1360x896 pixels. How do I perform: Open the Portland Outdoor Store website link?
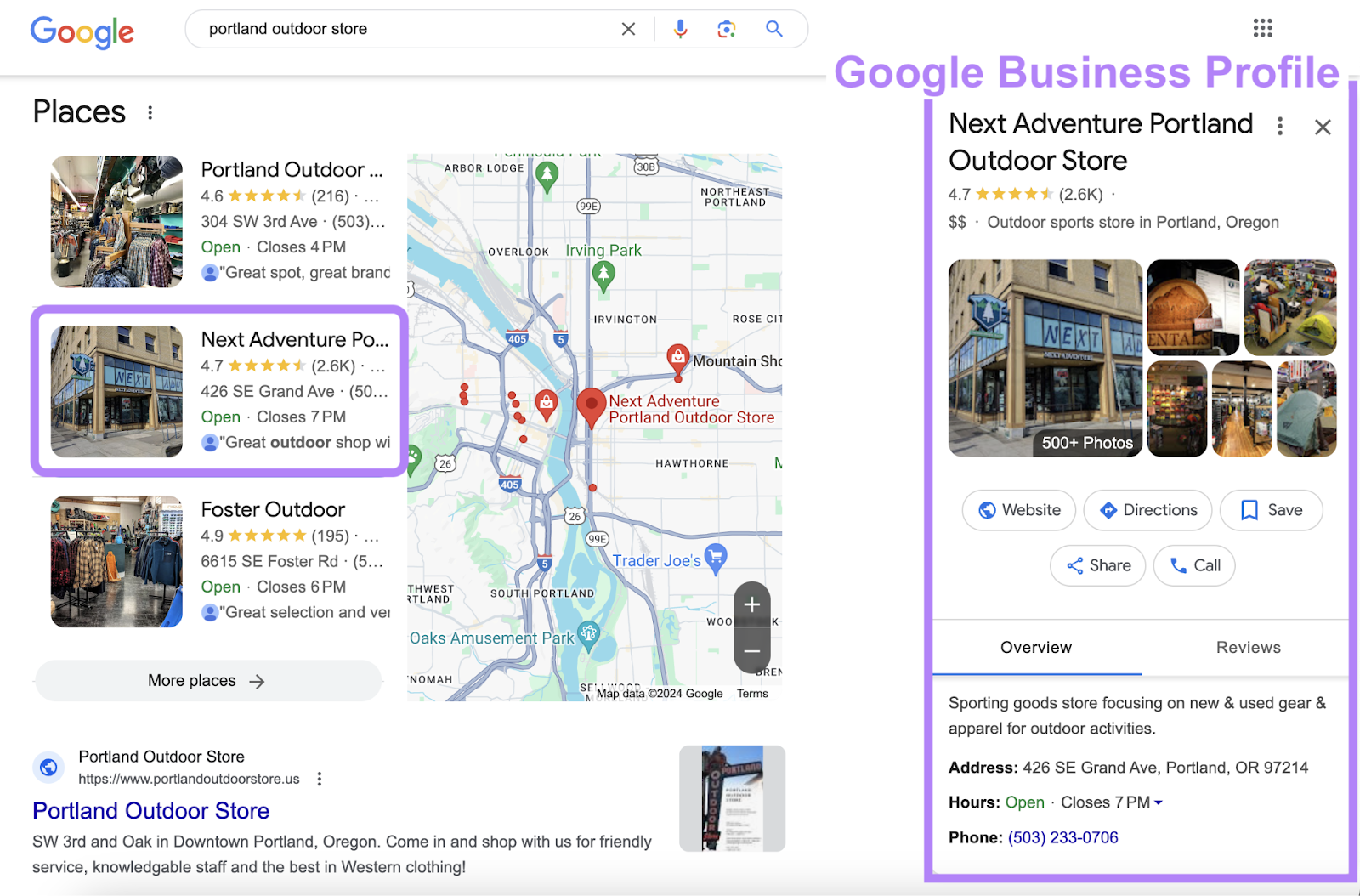pos(150,810)
